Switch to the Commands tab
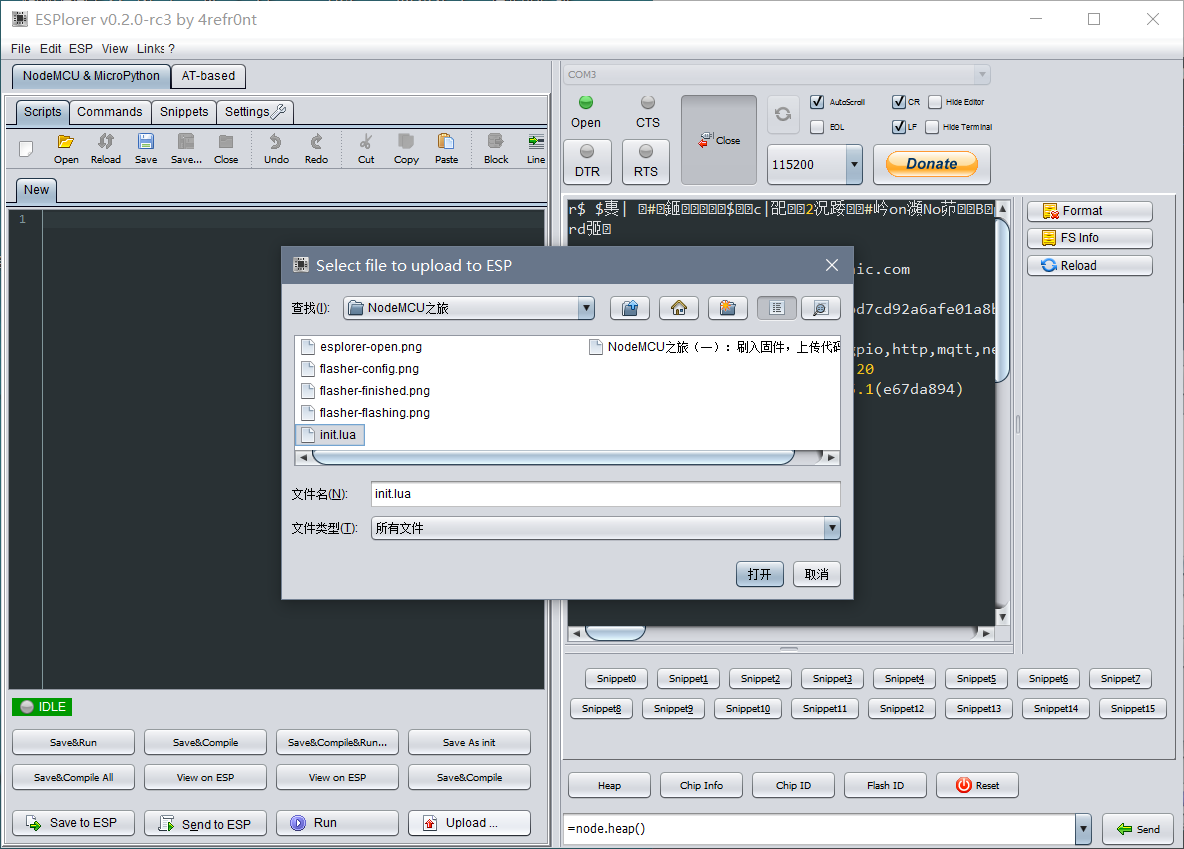Viewport: 1184px width, 849px height. click(x=110, y=112)
